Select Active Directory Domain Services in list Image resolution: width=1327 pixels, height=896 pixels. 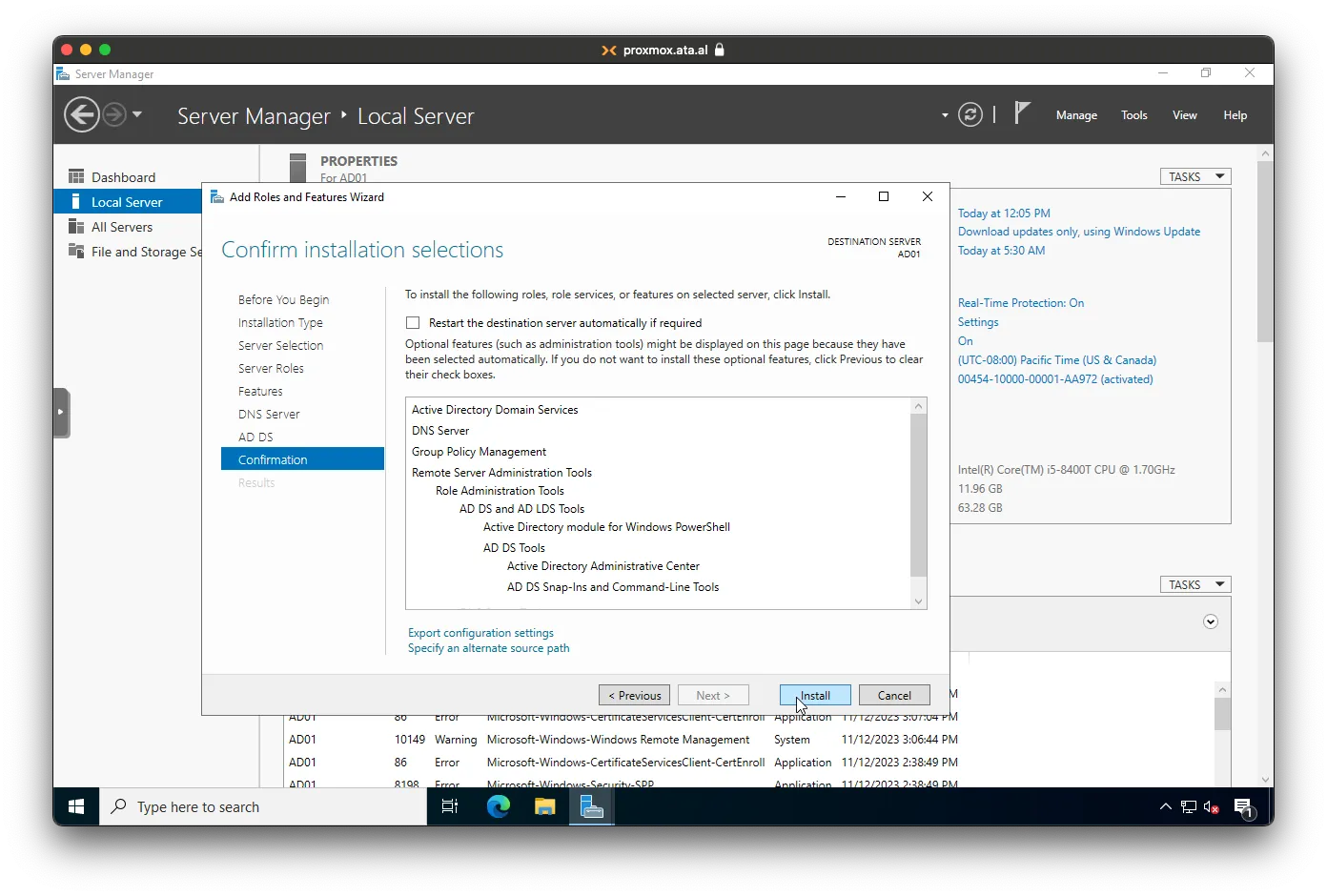(x=495, y=410)
